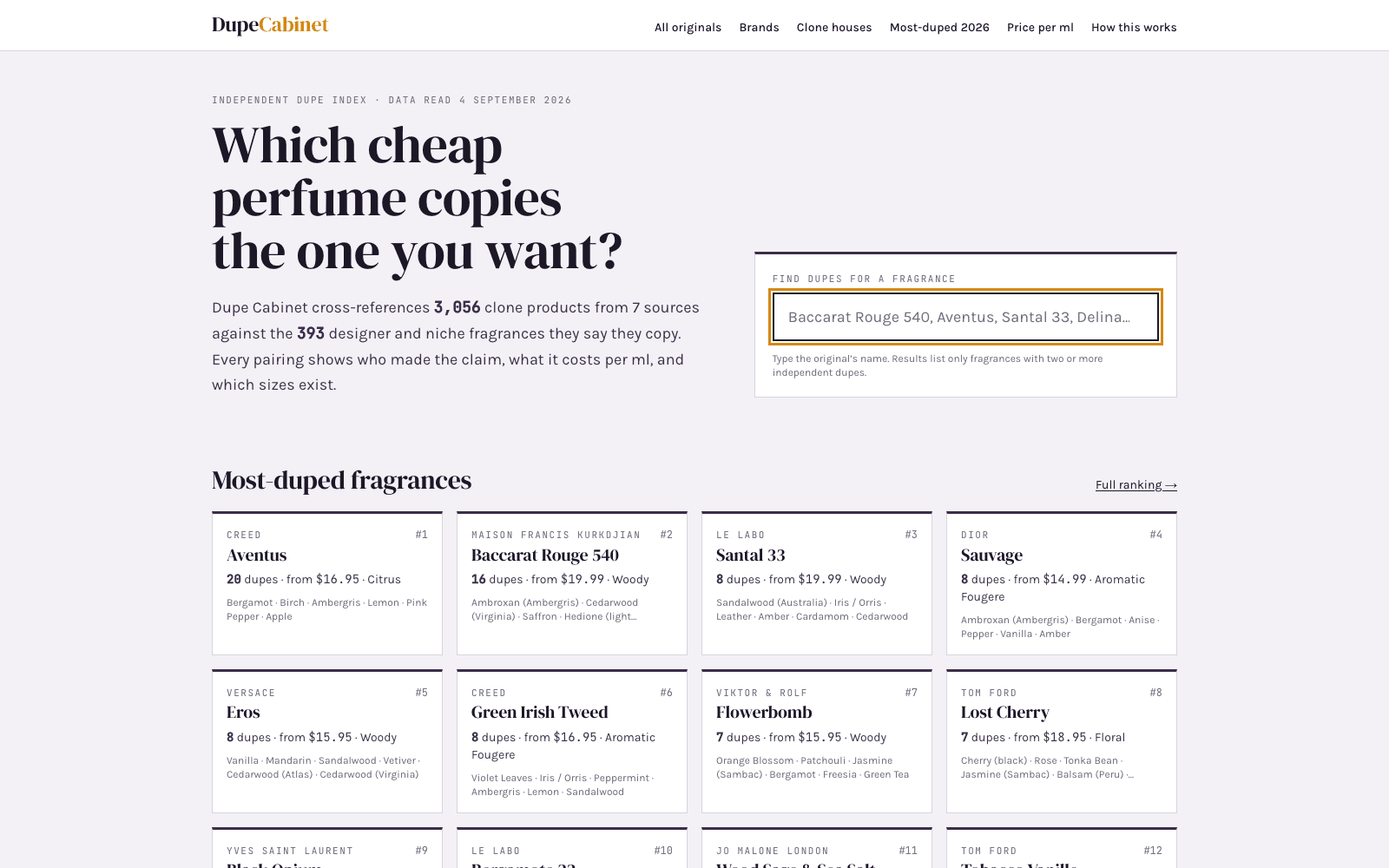
Task: Click 'Maison Francis Kurkdjian' brand label
Action: click(556, 535)
